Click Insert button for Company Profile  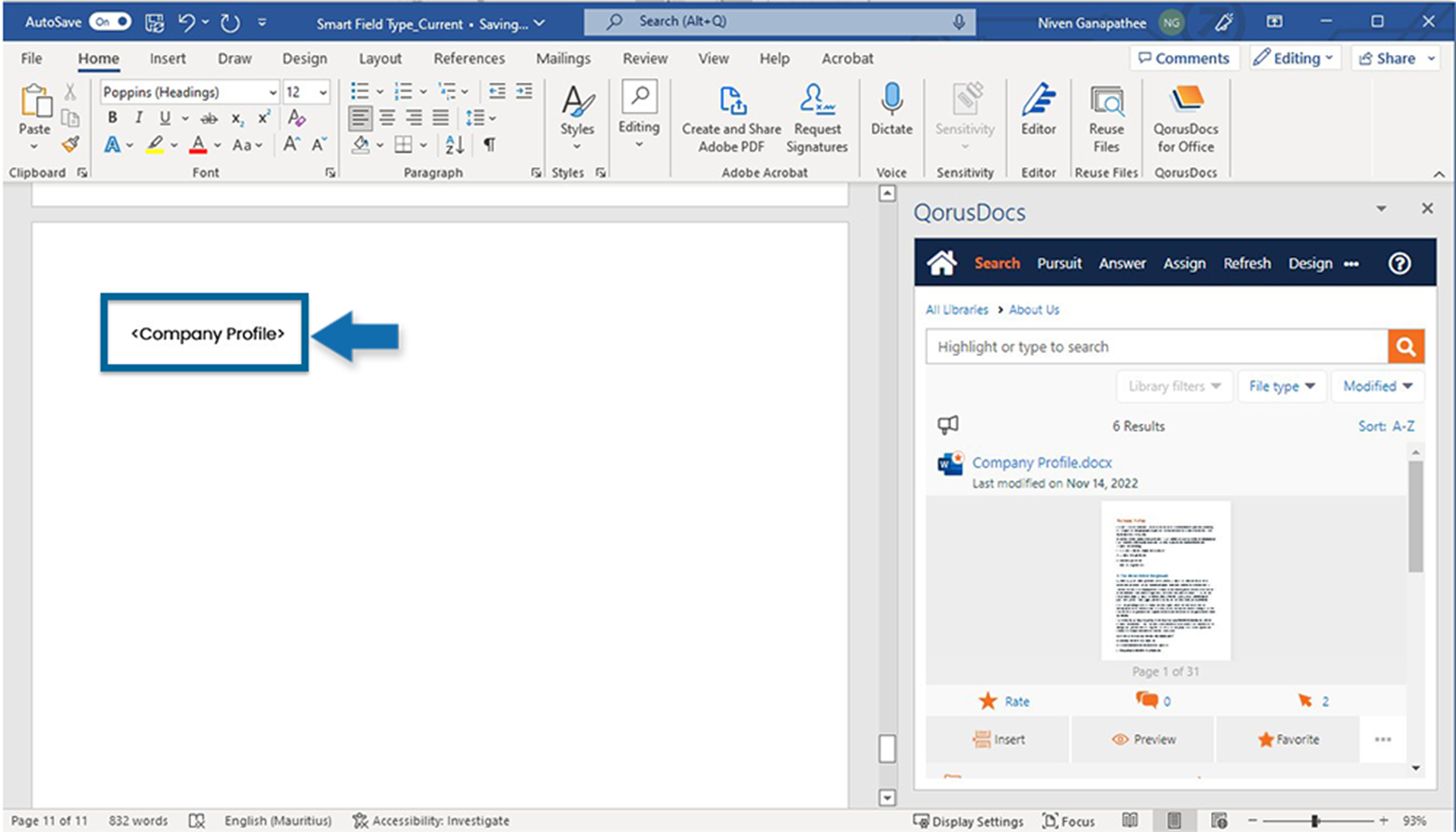(x=999, y=739)
